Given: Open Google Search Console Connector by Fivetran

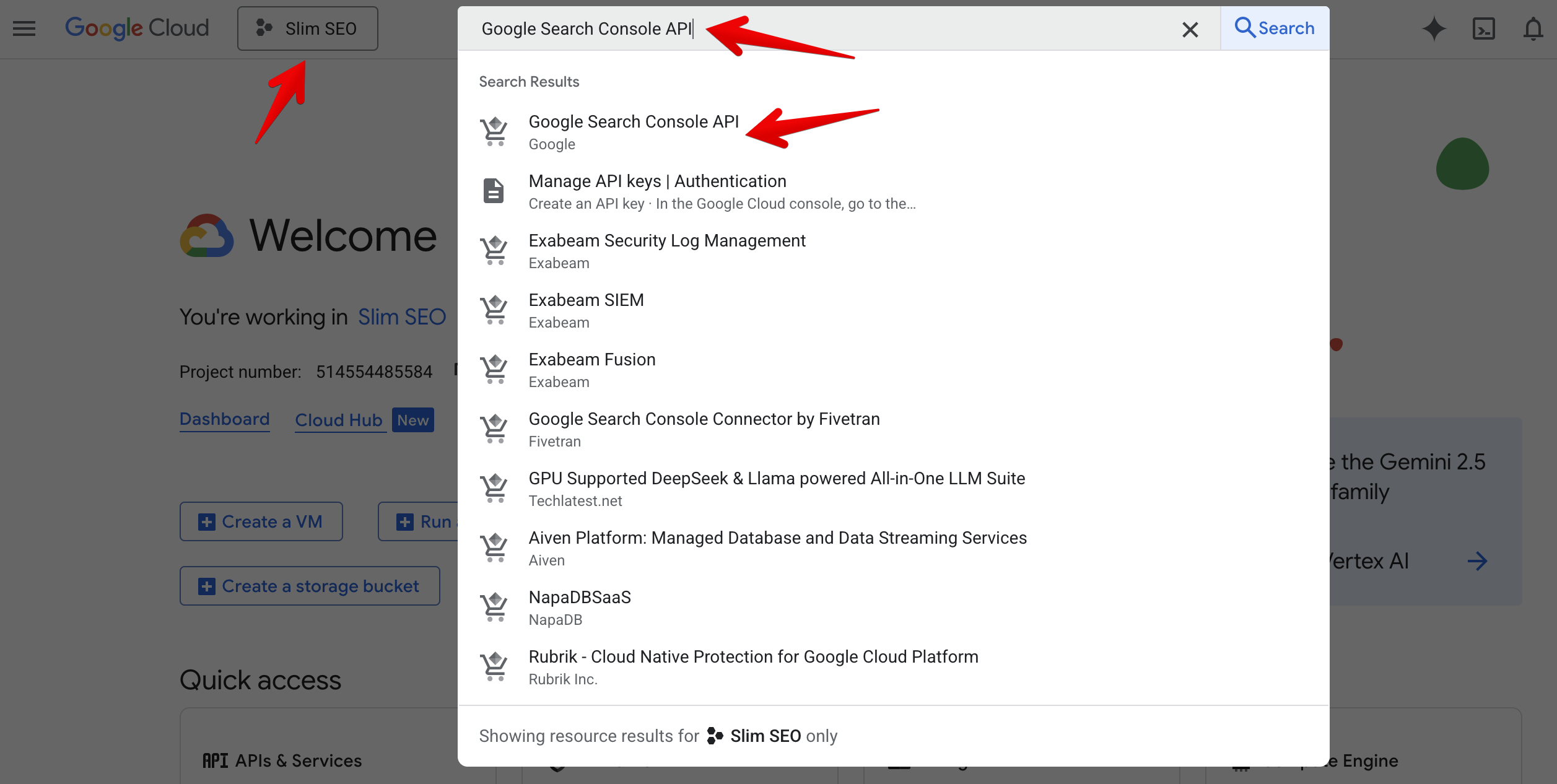Looking at the screenshot, I should pyautogui.click(x=893, y=429).
